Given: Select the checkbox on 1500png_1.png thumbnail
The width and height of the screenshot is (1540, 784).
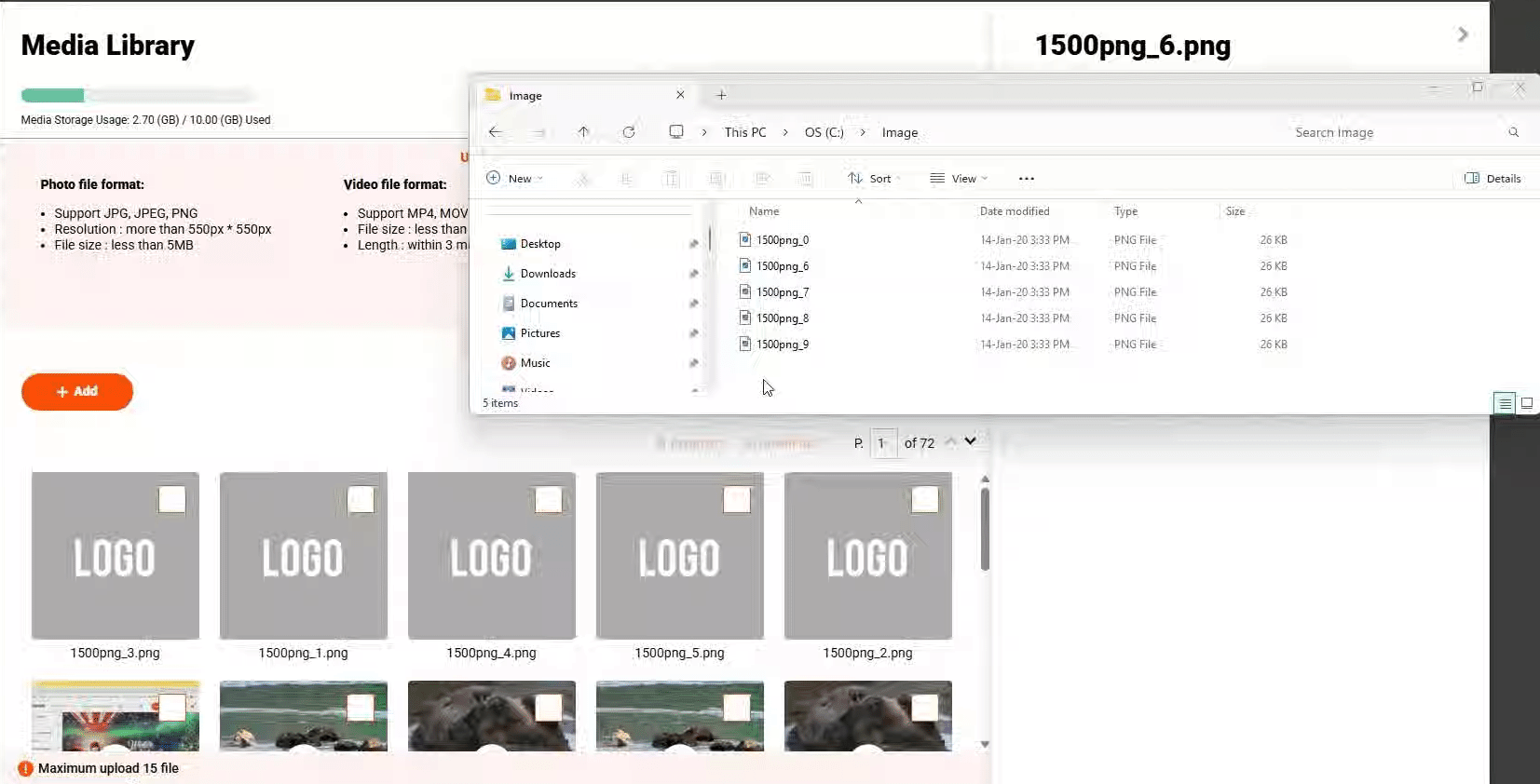Looking at the screenshot, I should click(361, 500).
